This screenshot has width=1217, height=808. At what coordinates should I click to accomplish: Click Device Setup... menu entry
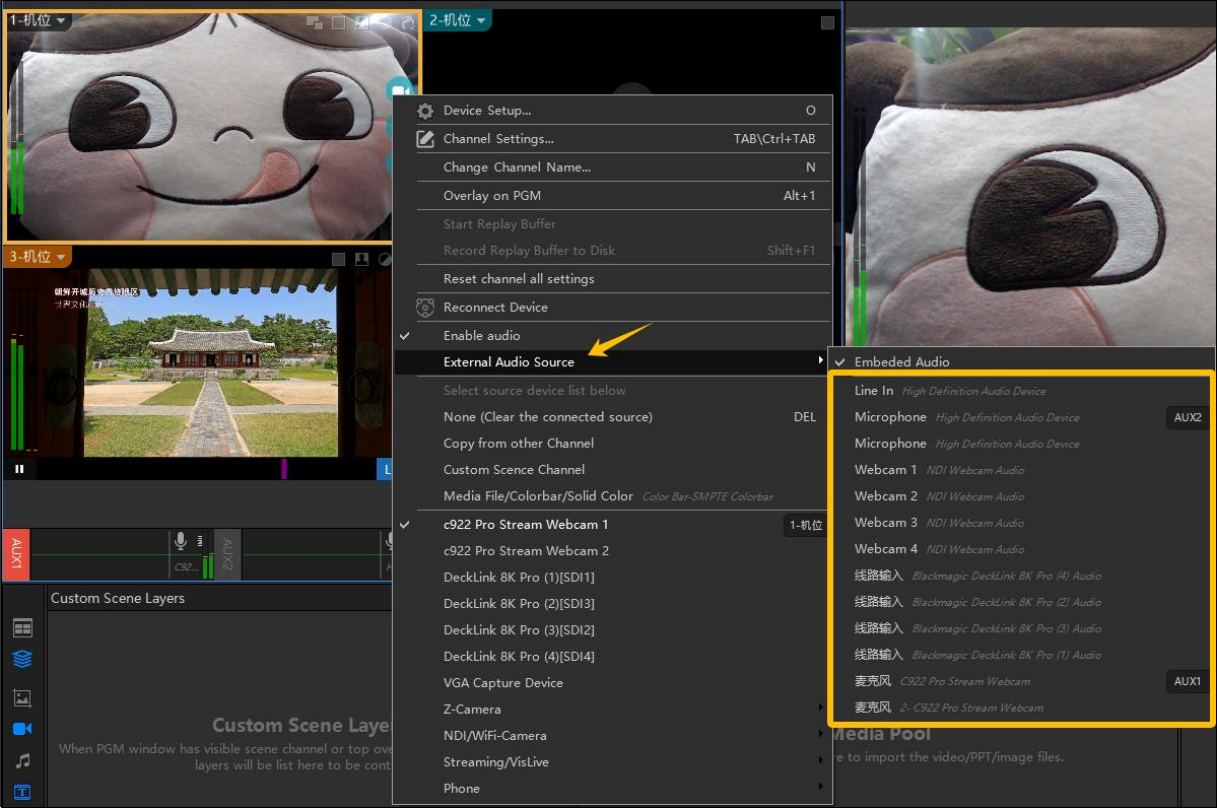tap(487, 111)
